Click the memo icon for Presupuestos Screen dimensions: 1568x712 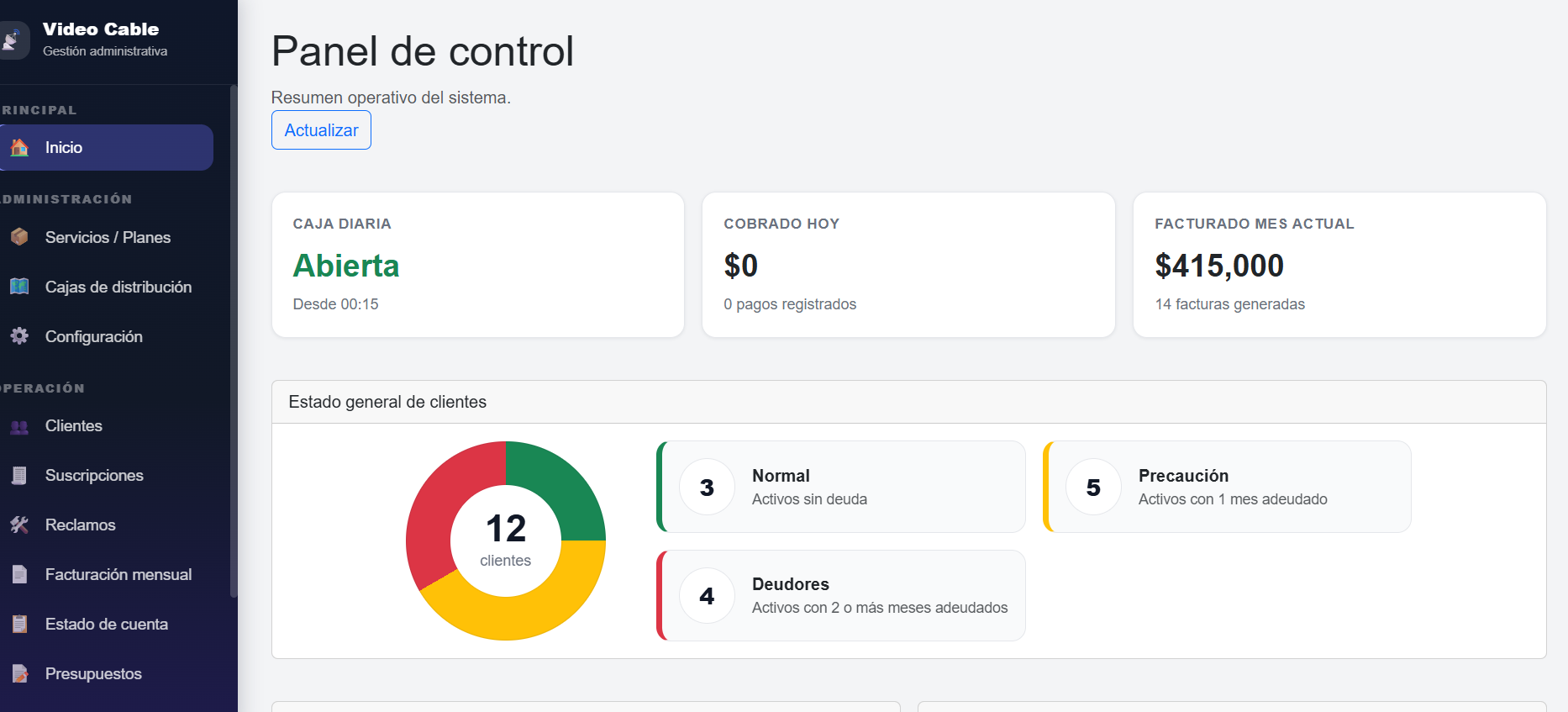(19, 674)
